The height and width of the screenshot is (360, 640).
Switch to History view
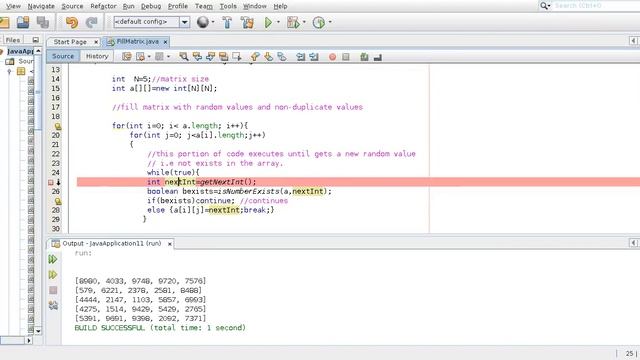tap(97, 56)
